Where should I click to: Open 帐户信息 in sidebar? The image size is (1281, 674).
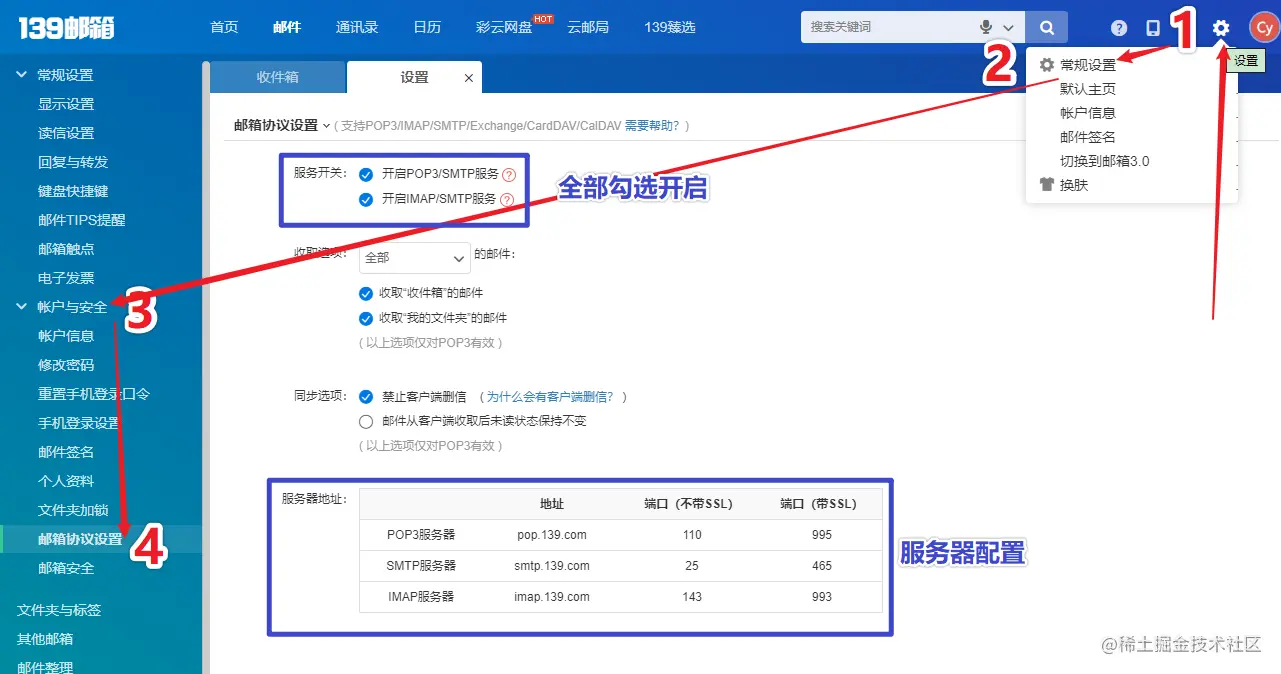tap(66, 336)
